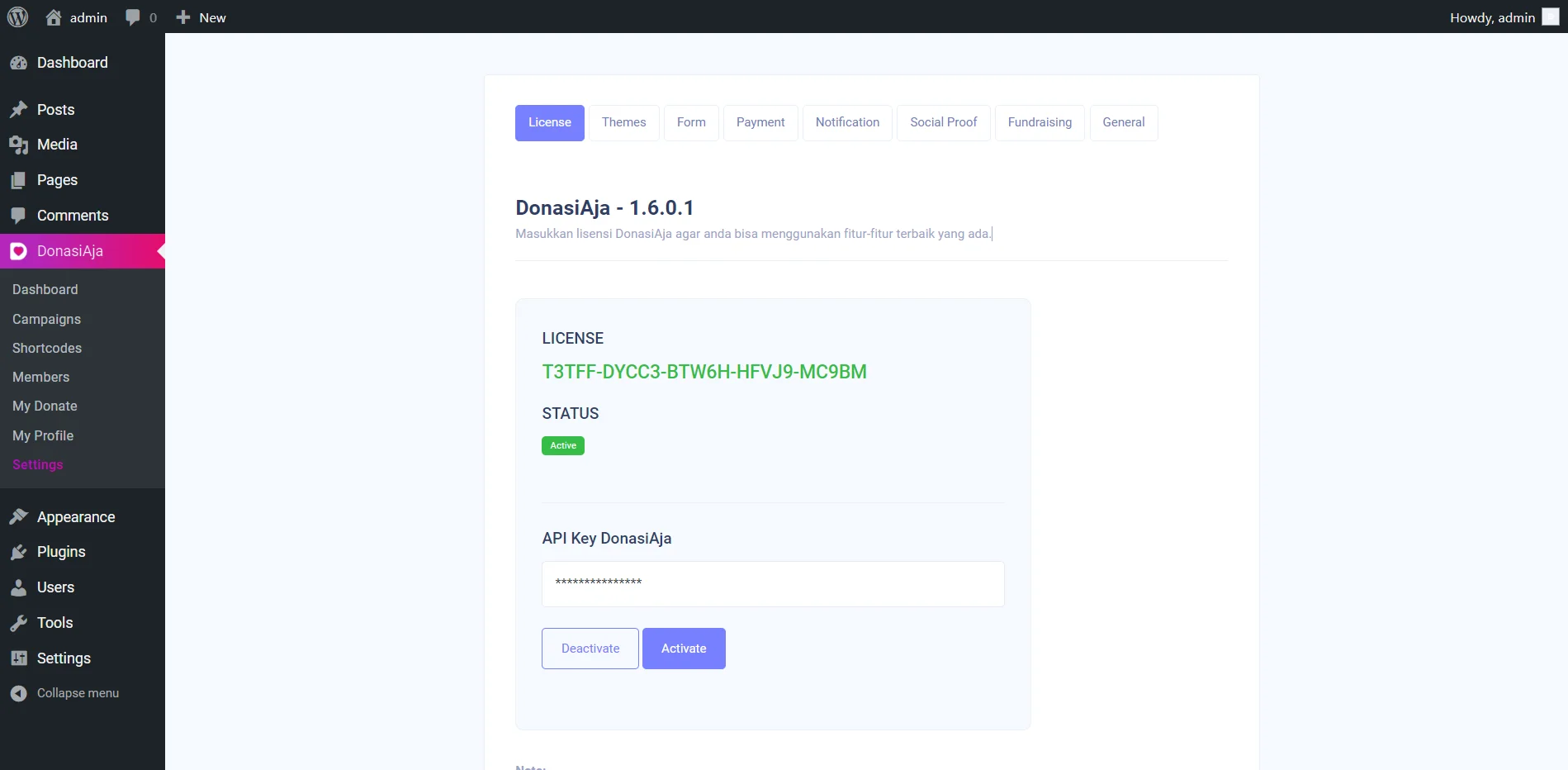Open Members in DonasiAja submenu
The height and width of the screenshot is (770, 1568).
click(40, 377)
